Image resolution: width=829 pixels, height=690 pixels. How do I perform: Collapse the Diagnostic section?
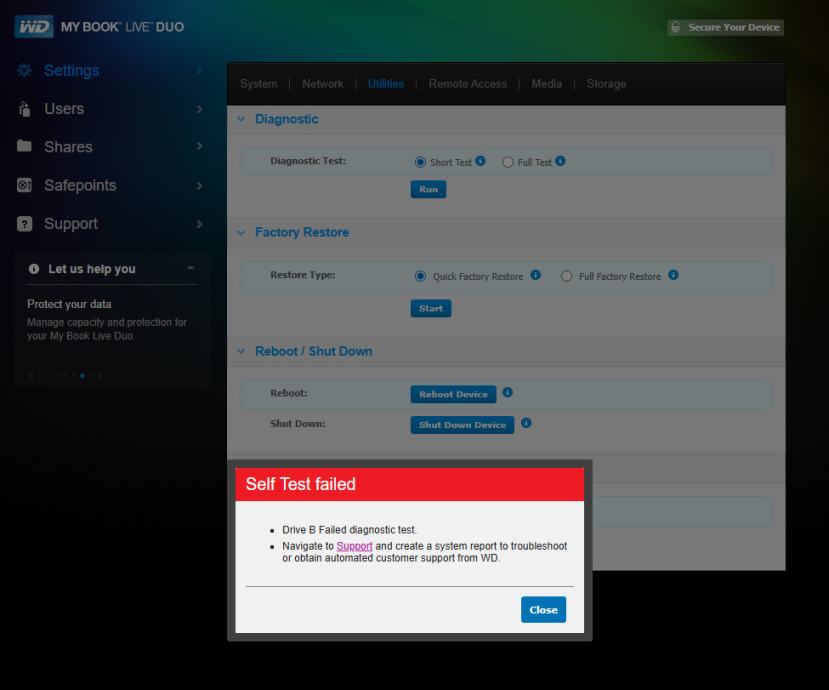click(x=241, y=119)
